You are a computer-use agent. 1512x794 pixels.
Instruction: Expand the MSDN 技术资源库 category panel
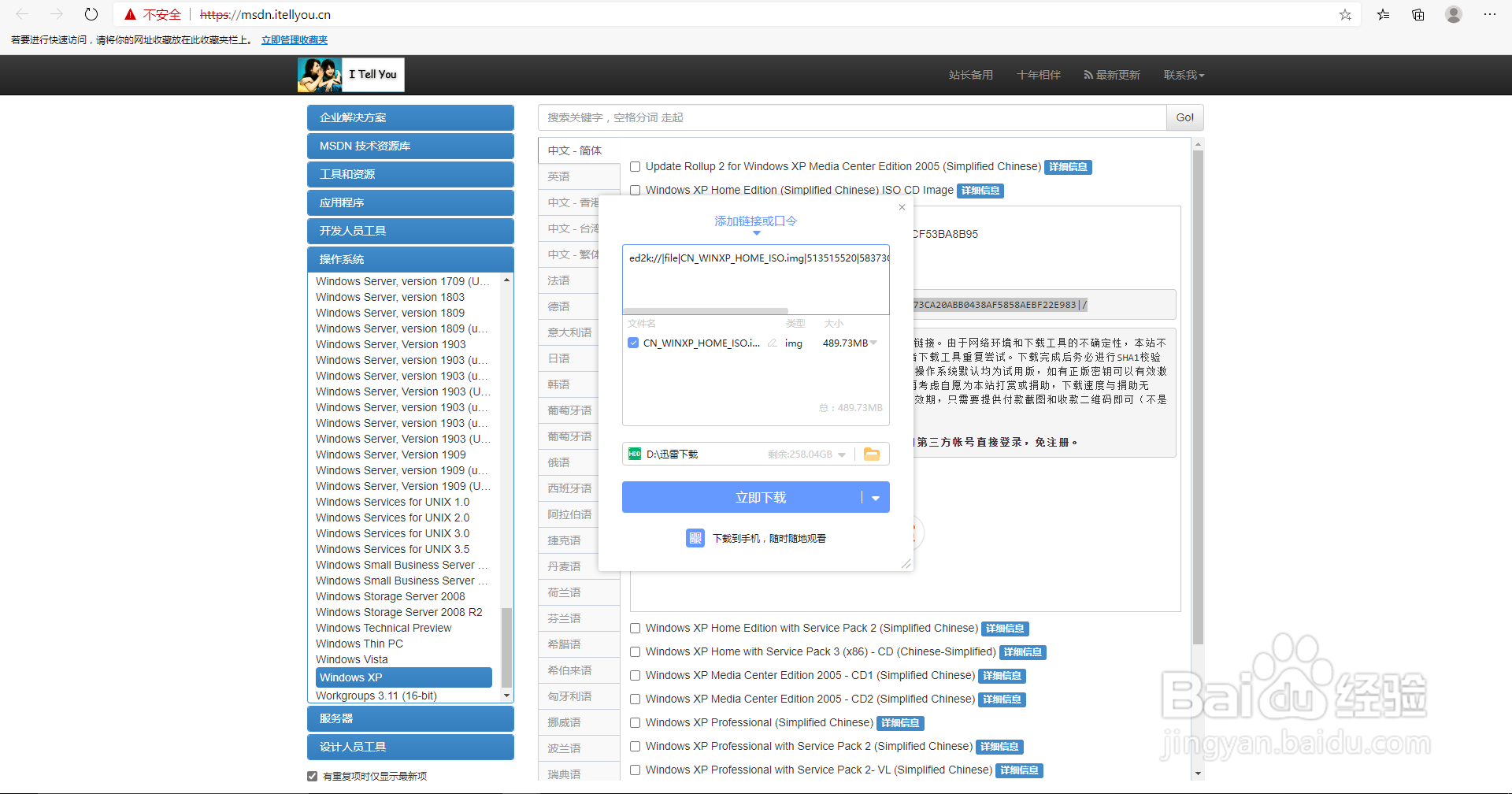pyautogui.click(x=410, y=146)
